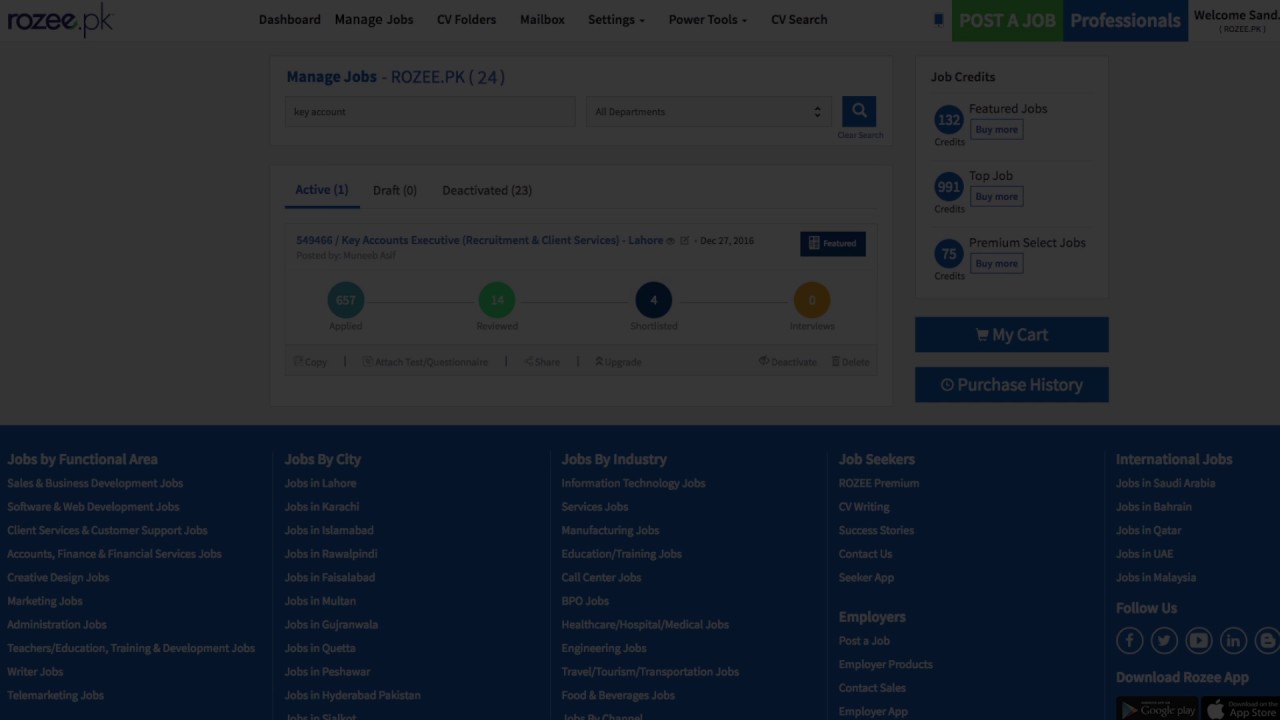Screen dimensions: 1280x720
Task: Click the eye icon beside the job title
Action: click(671, 241)
